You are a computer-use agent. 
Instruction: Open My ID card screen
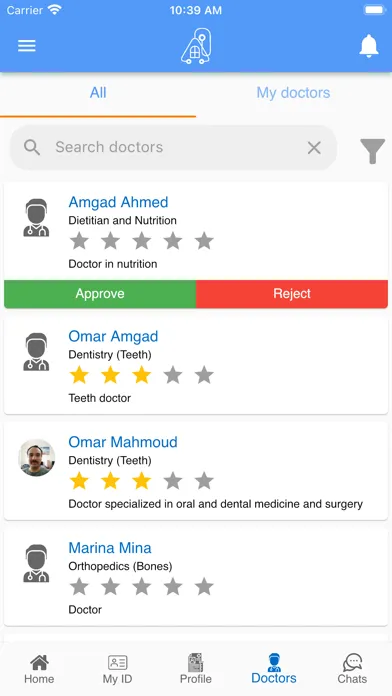click(118, 669)
